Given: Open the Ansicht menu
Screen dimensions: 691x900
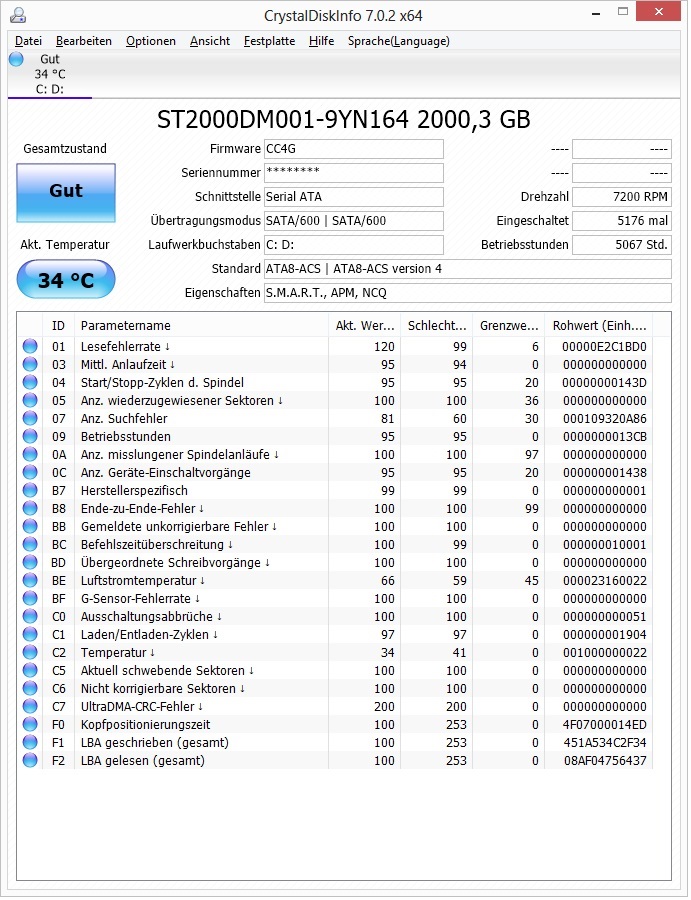Looking at the screenshot, I should click(x=210, y=41).
